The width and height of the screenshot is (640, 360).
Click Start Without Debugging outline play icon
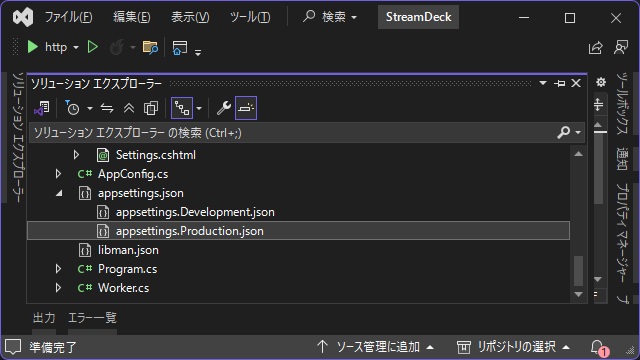click(x=93, y=47)
